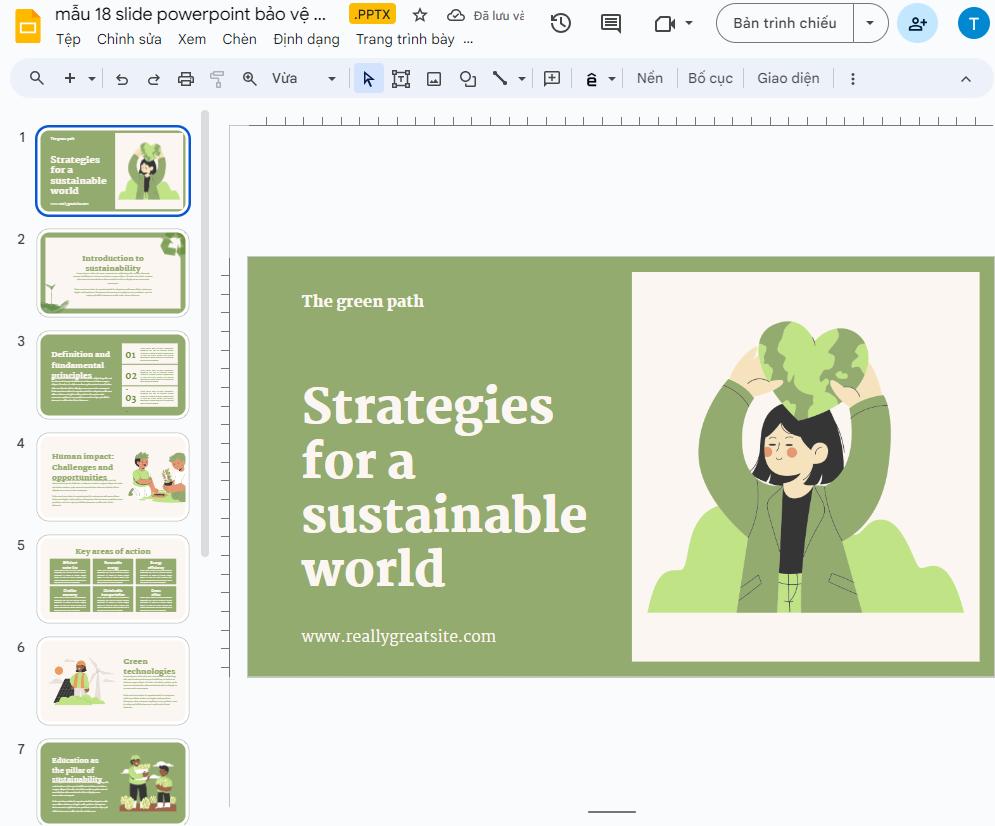
Task: Open version history via clock icon
Action: [560, 22]
